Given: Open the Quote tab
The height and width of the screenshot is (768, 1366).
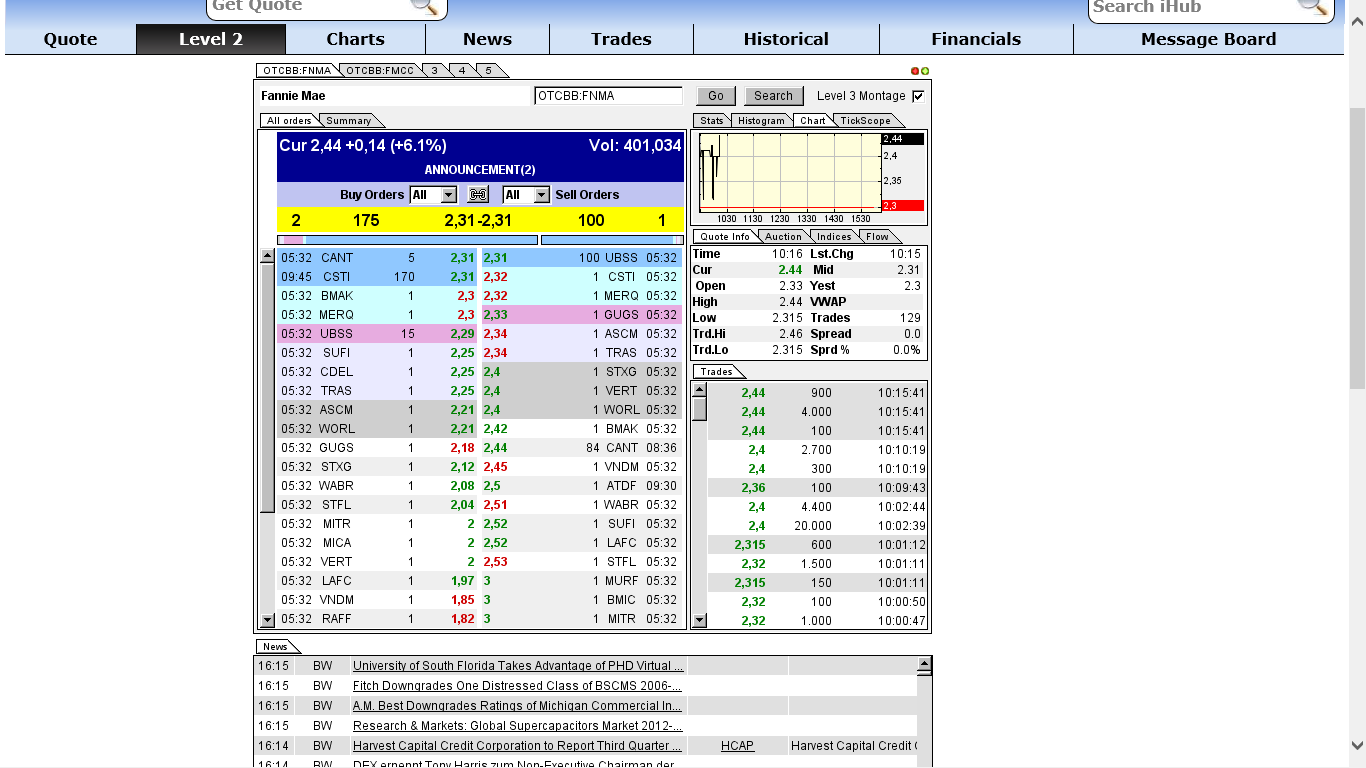Looking at the screenshot, I should point(70,39).
